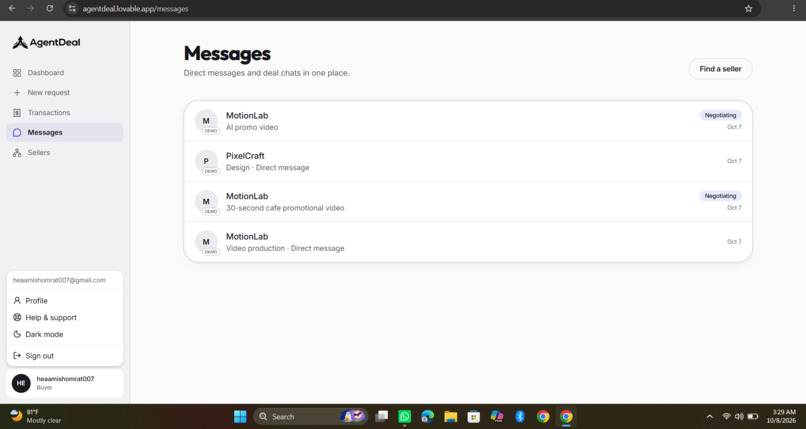806x429 pixels.
Task: Open the Bluetooth app on the taskbar
Action: 520,416
